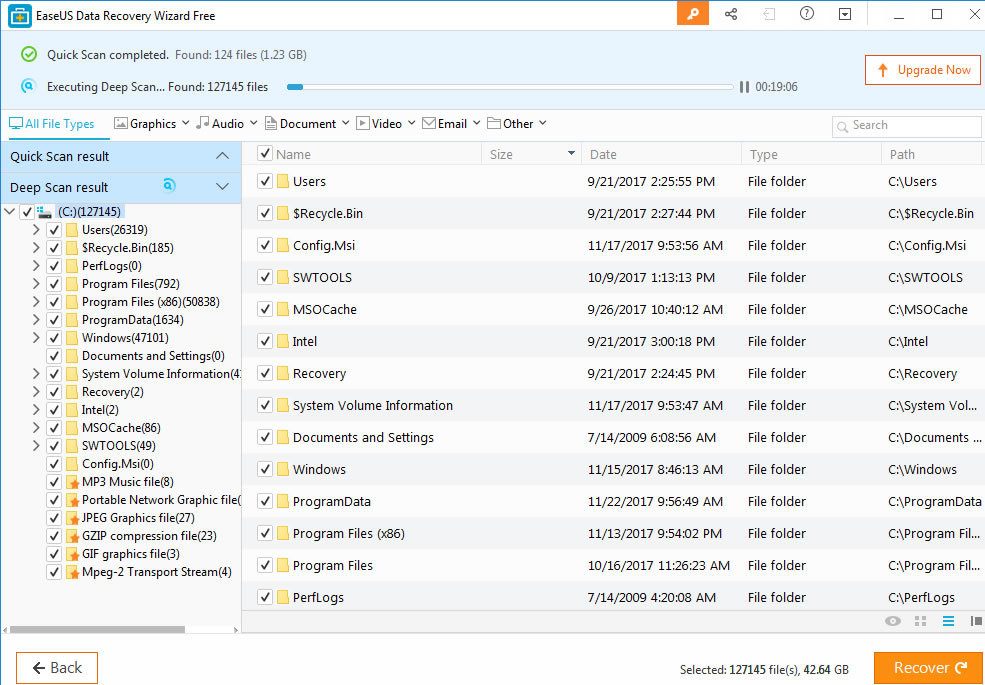The image size is (985, 685).
Task: Uncheck the C: drive checkbox in tree
Action: pyautogui.click(x=26, y=212)
